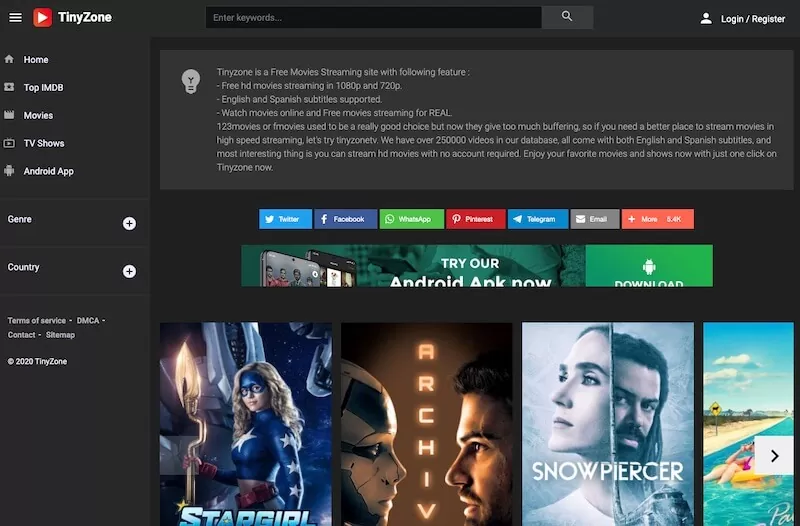The image size is (800, 526).
Task: Open More share options
Action: coord(658,219)
